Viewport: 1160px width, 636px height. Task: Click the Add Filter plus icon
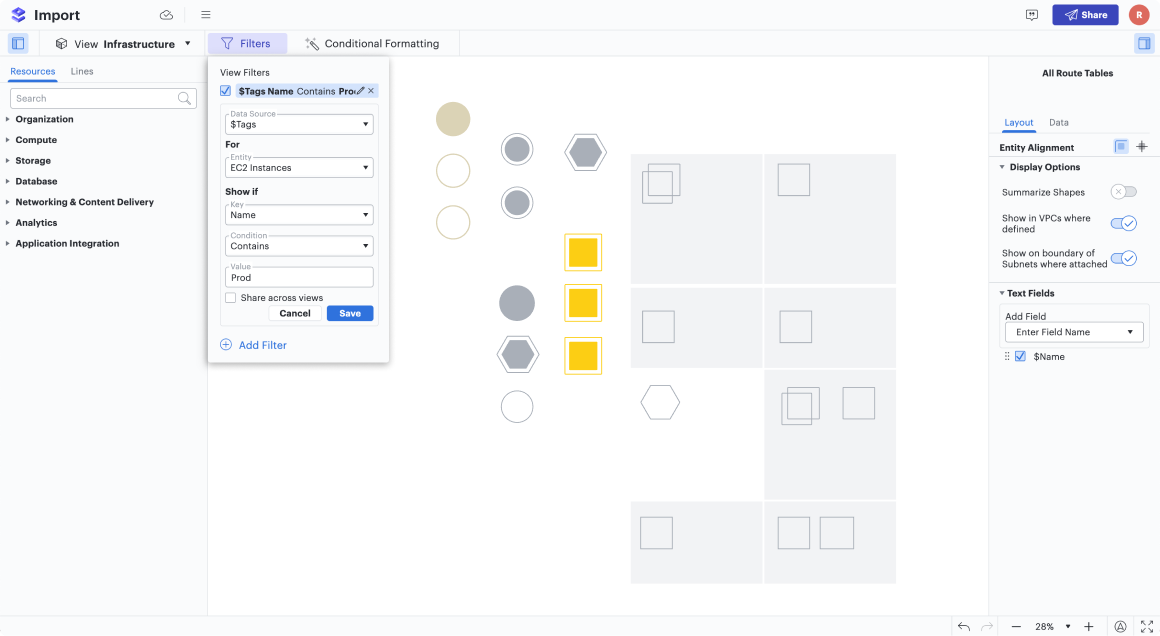226,345
